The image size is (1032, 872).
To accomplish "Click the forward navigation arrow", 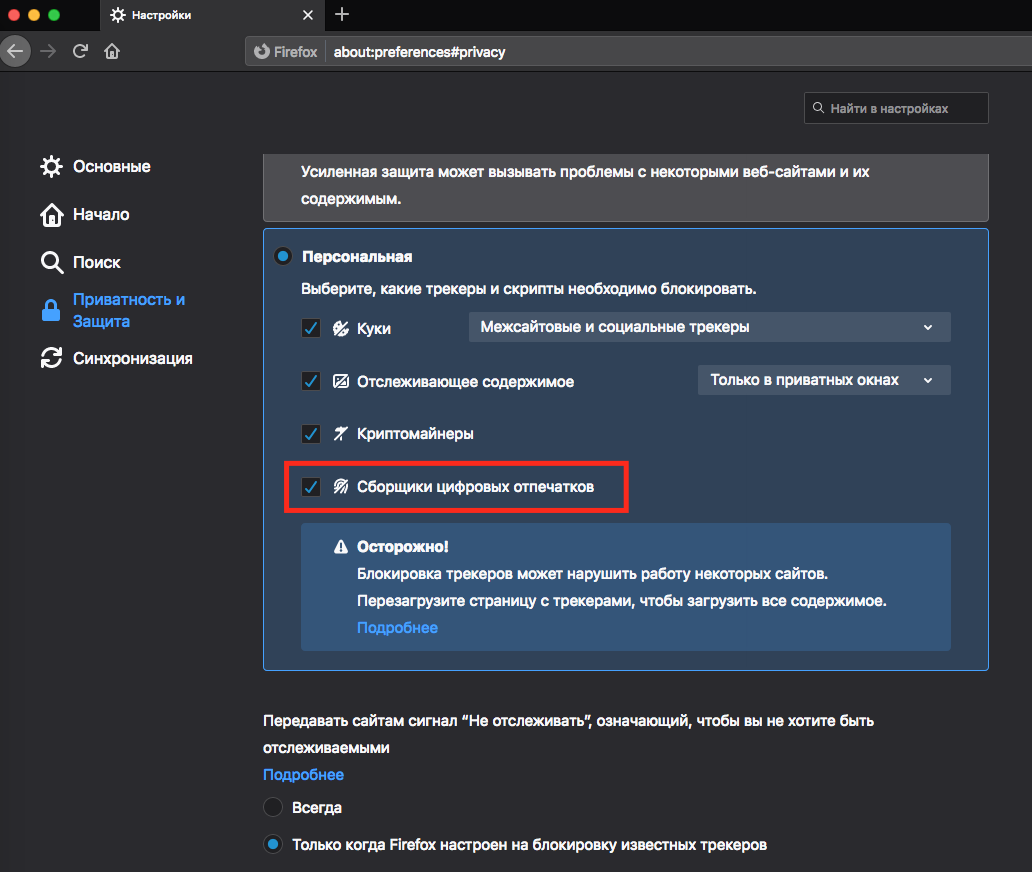I will 48,51.
